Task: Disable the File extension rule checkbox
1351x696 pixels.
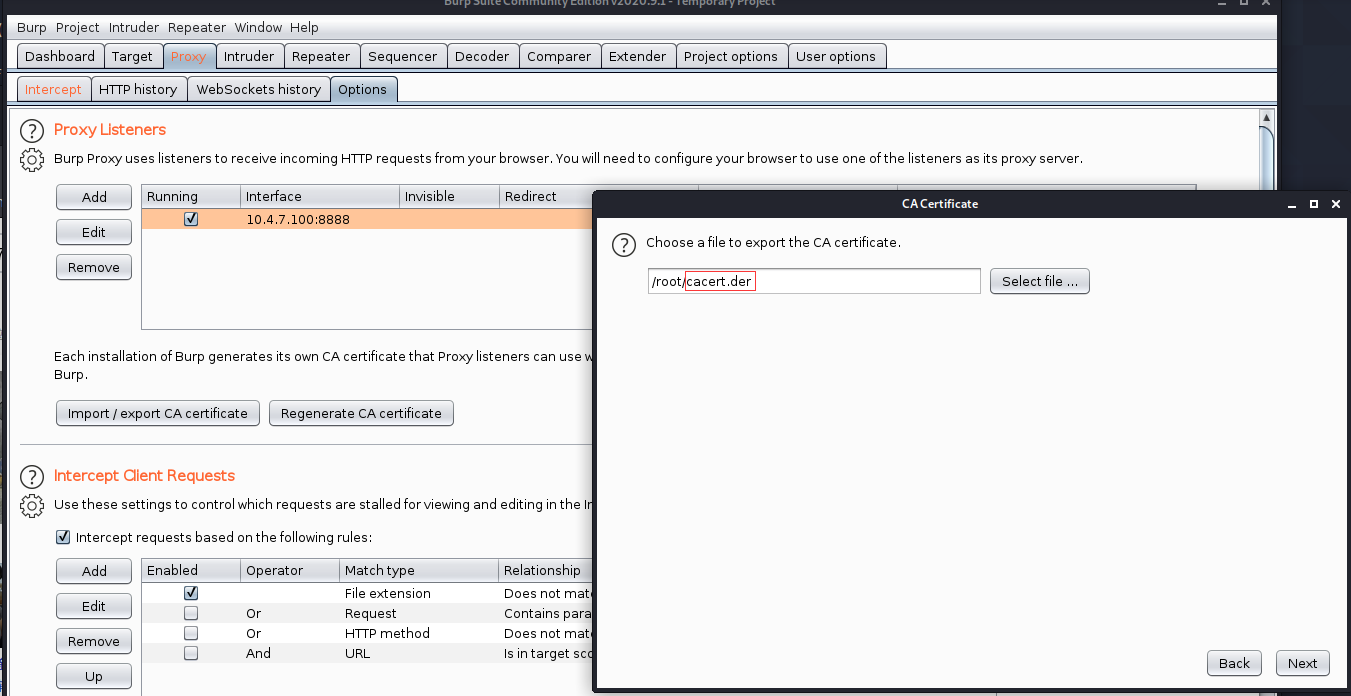Action: pos(191,593)
